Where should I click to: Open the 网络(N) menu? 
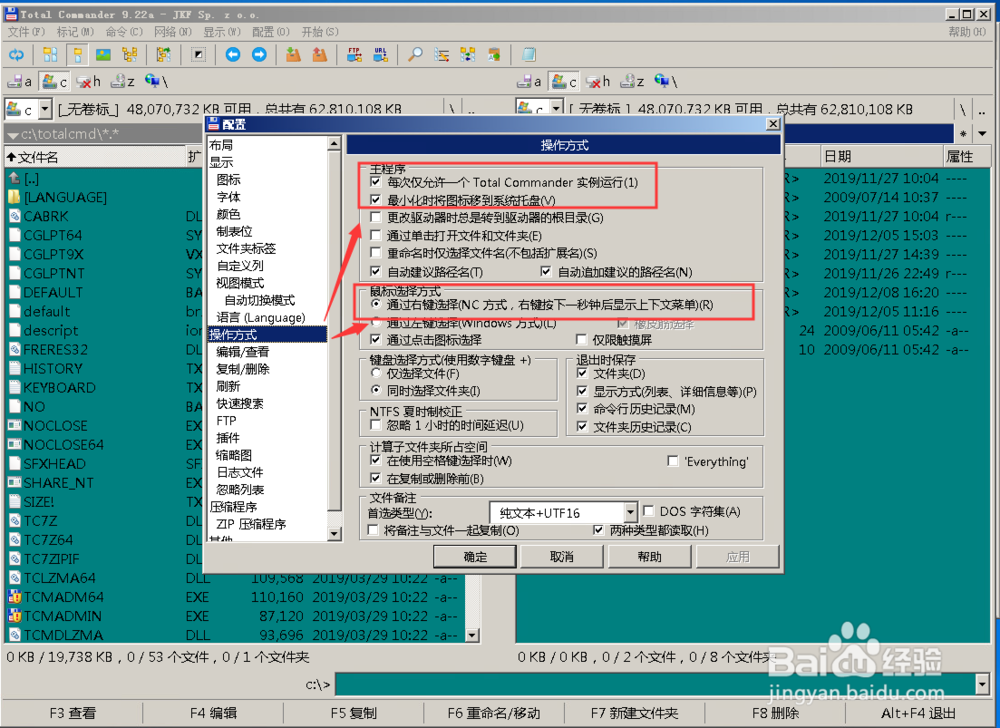173,31
